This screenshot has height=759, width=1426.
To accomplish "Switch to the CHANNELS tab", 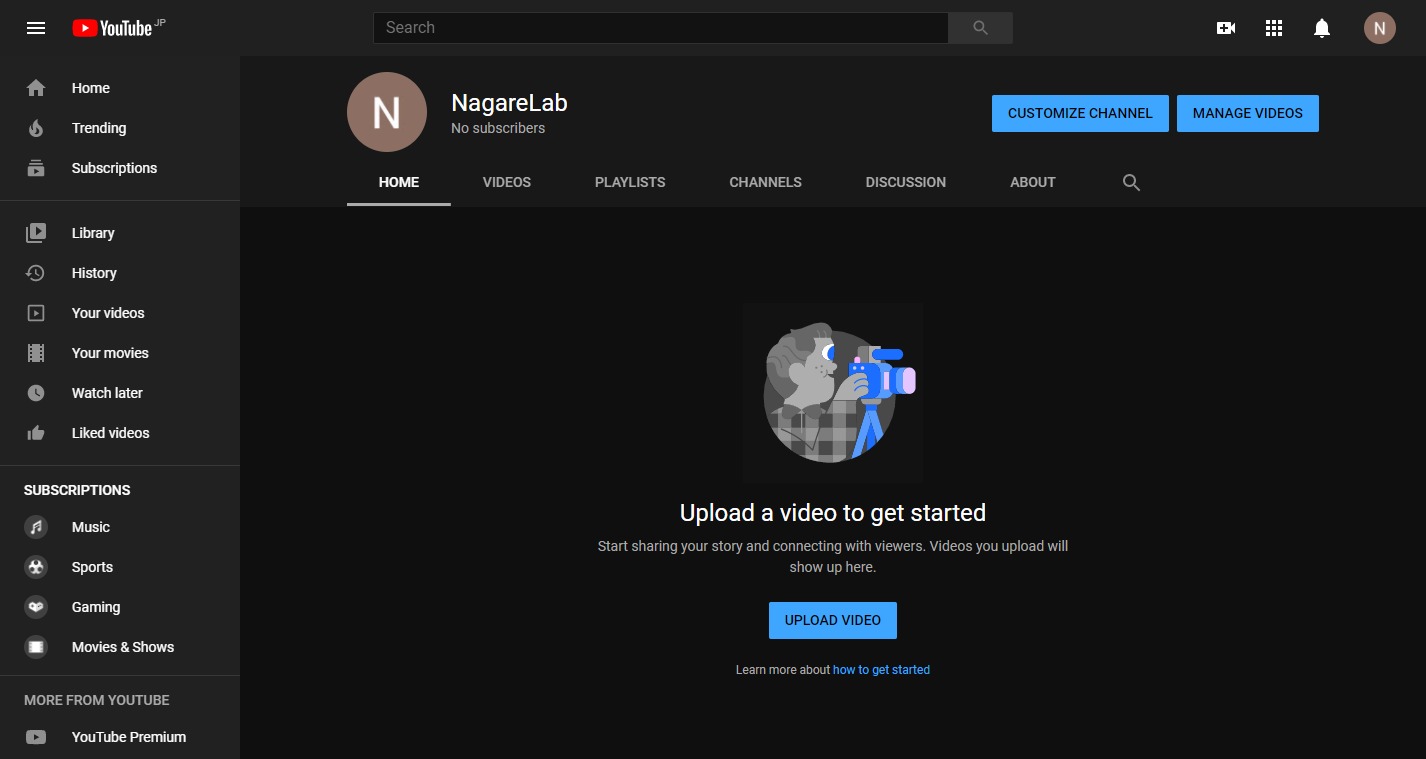I will (766, 182).
